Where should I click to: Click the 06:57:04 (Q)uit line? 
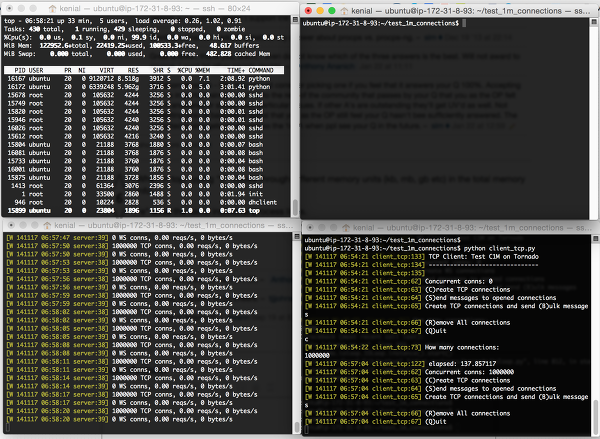click(375, 422)
